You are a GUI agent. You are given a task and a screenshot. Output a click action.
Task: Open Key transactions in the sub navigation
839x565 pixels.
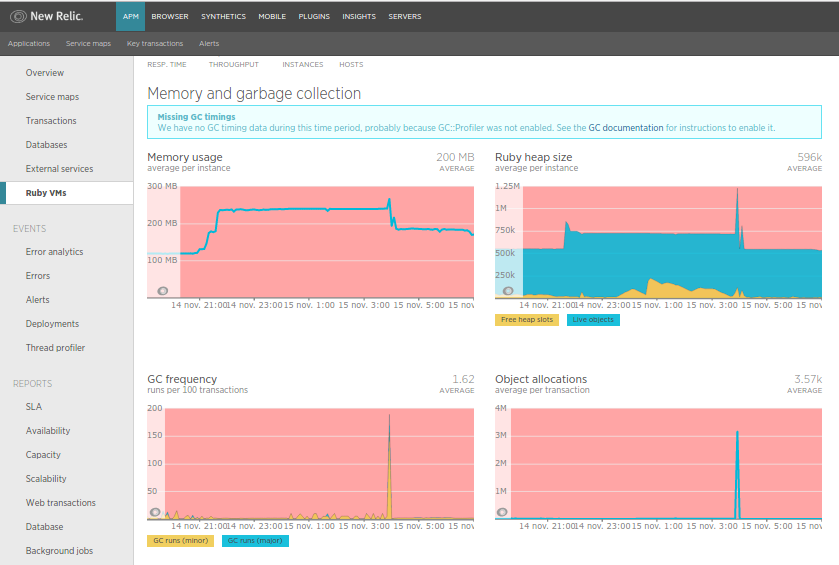155,44
